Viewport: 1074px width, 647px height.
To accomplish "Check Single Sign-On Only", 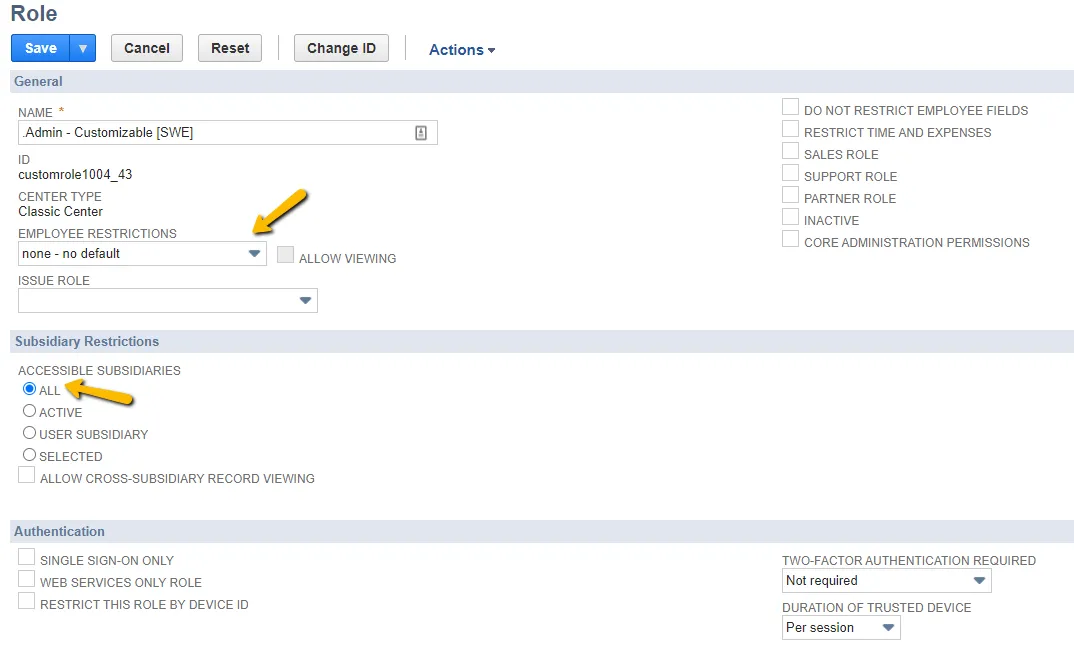I will click(27, 557).
